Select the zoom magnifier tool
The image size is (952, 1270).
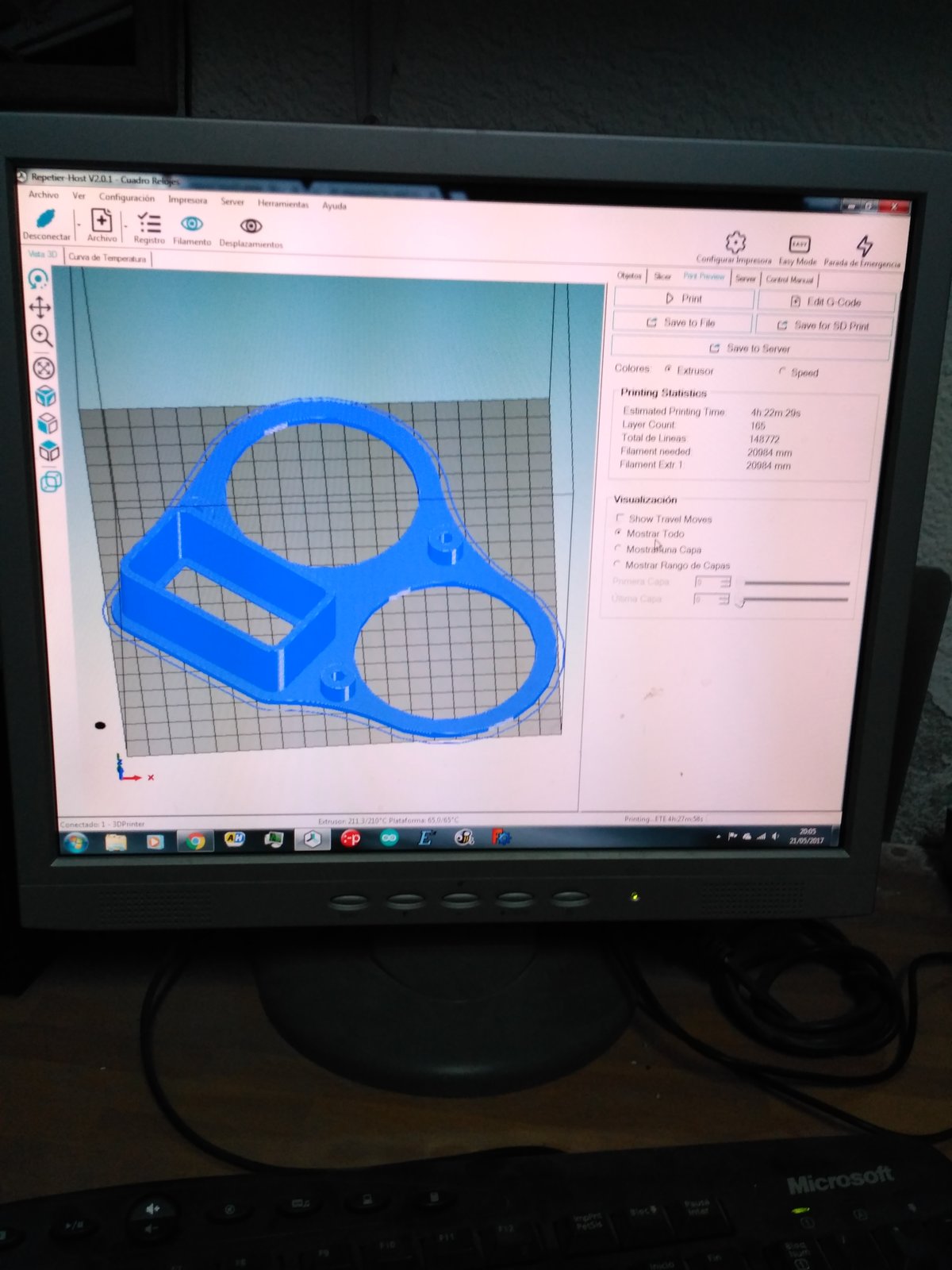(41, 336)
